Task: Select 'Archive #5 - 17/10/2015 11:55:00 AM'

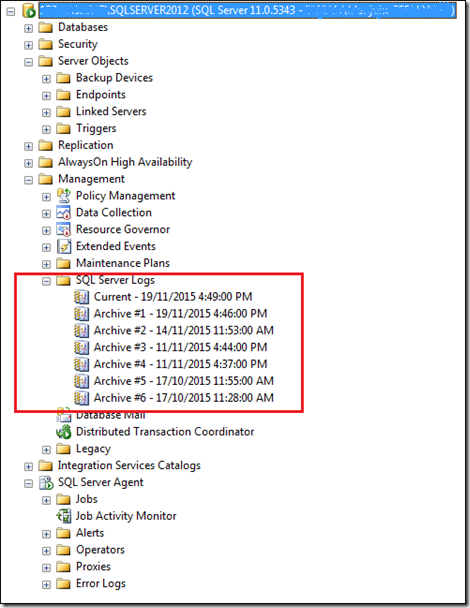Action: [184, 381]
